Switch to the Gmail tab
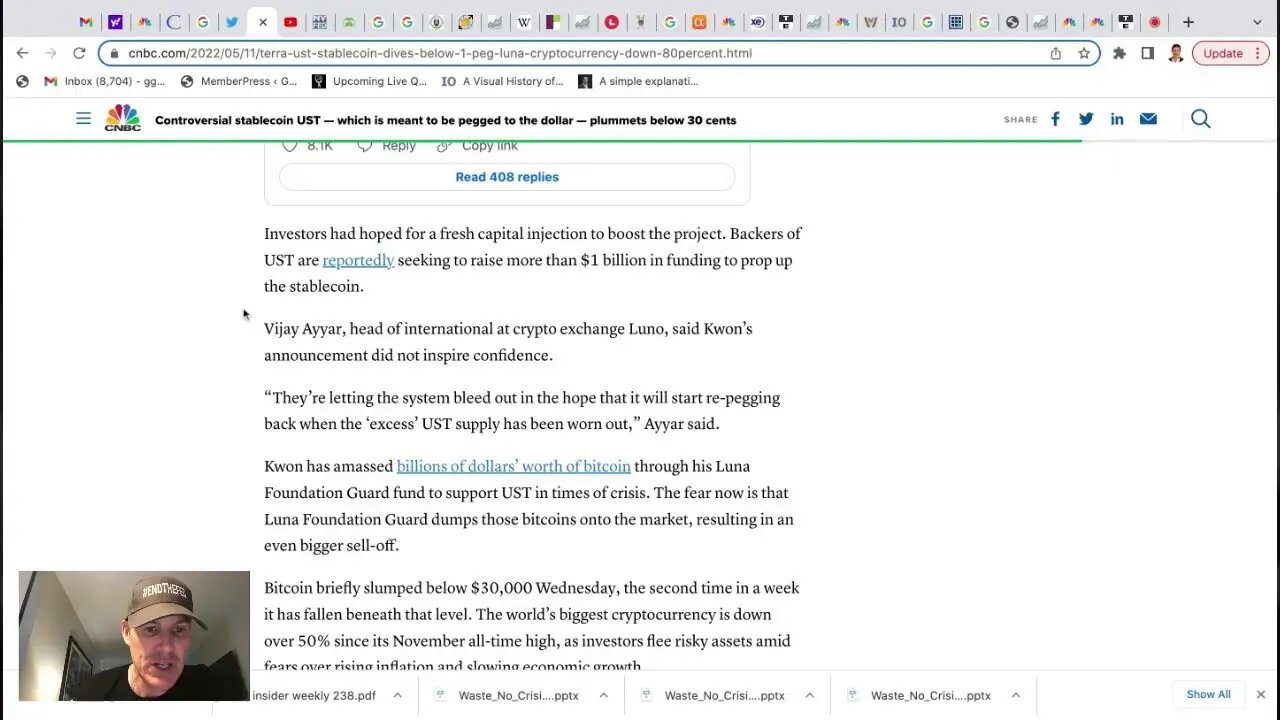Viewport: 1280px width, 720px height. pyautogui.click(x=86, y=22)
